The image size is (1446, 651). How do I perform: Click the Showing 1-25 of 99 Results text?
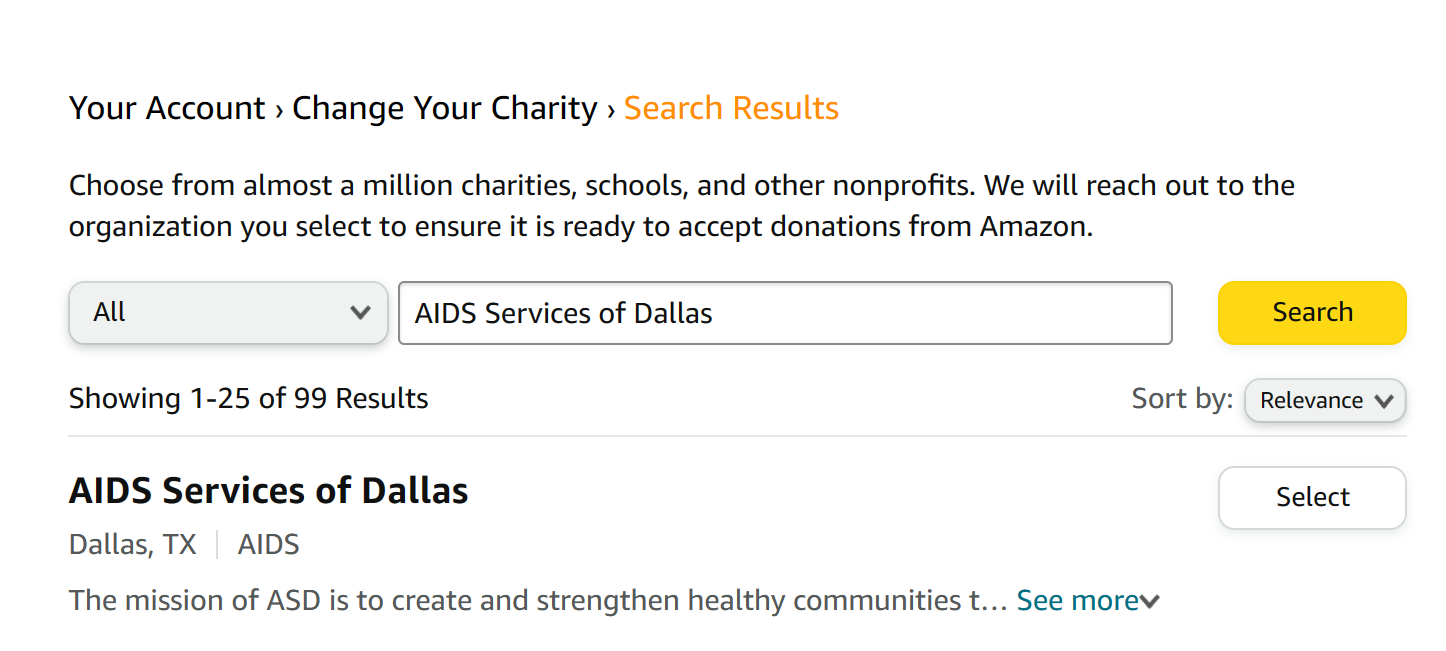248,399
